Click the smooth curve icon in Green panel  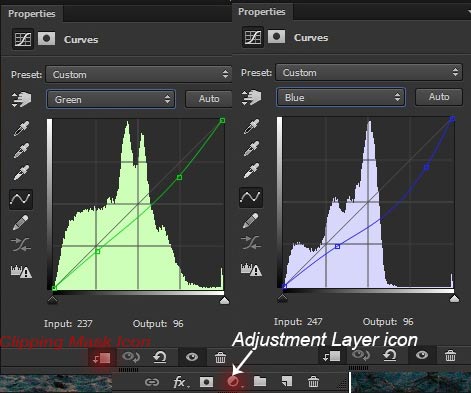point(21,245)
